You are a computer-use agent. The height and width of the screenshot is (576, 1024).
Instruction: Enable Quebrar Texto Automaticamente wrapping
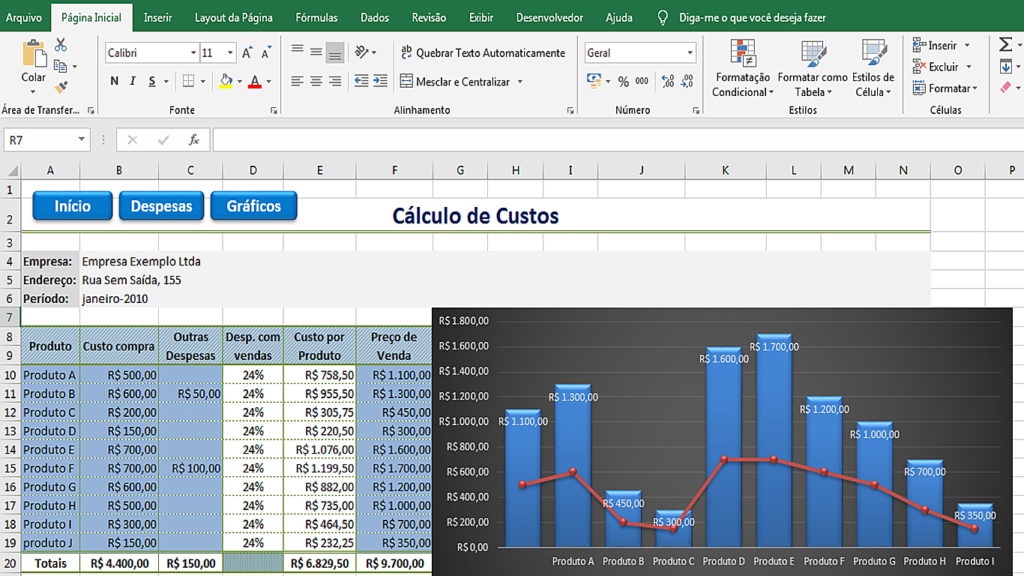point(485,52)
